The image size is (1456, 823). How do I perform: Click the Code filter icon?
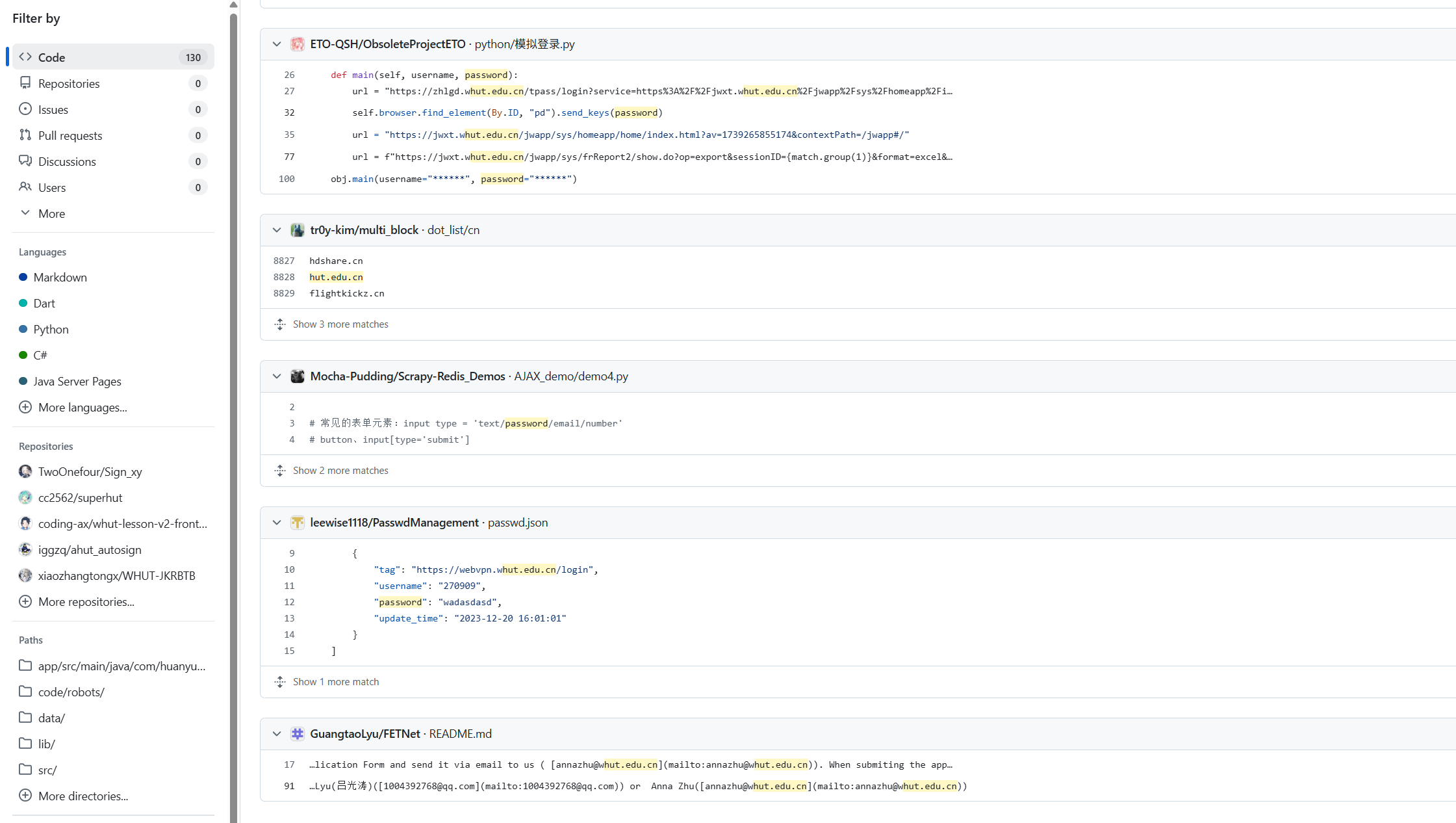25,57
